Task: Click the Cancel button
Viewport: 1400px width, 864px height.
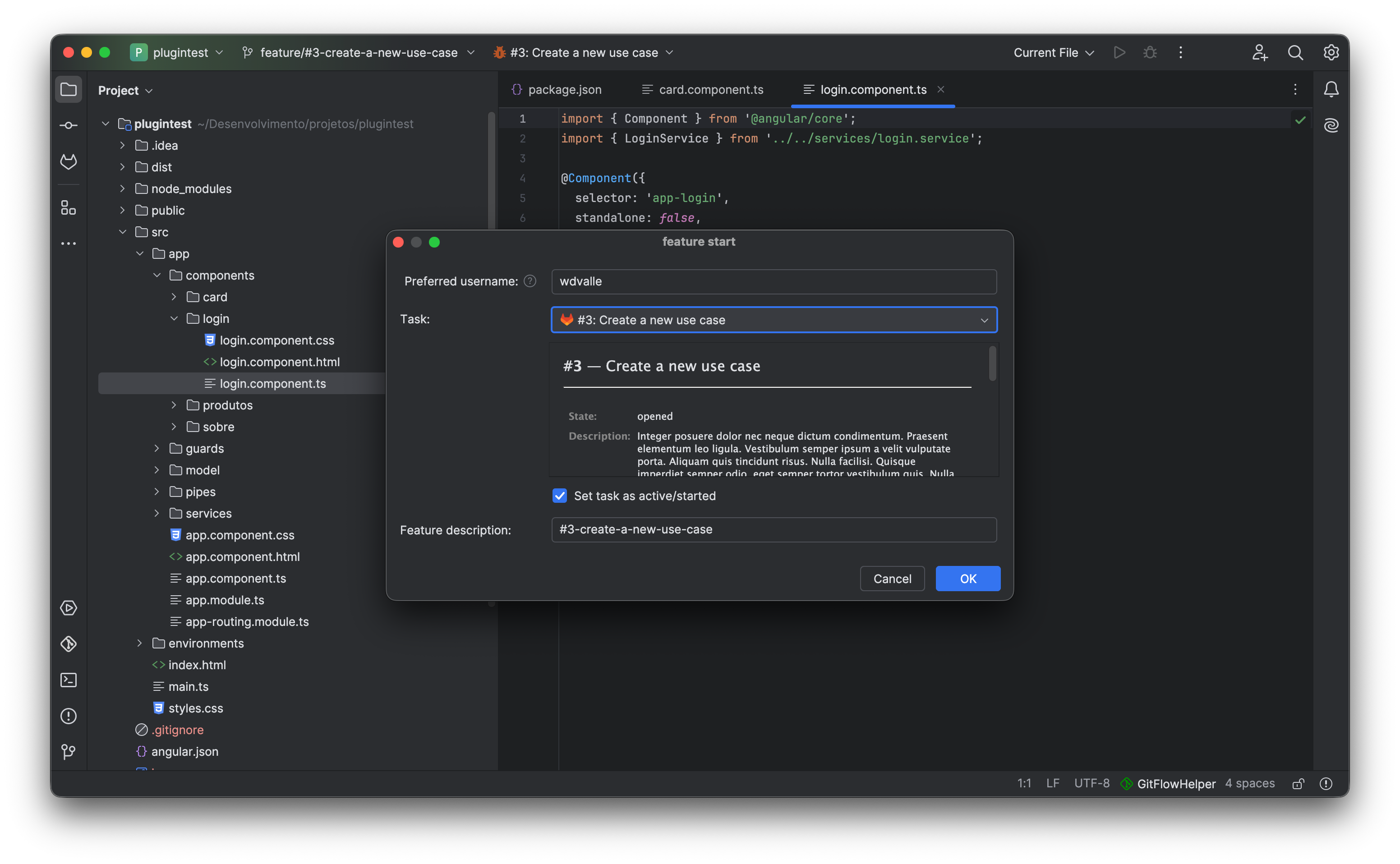Action: click(x=892, y=578)
